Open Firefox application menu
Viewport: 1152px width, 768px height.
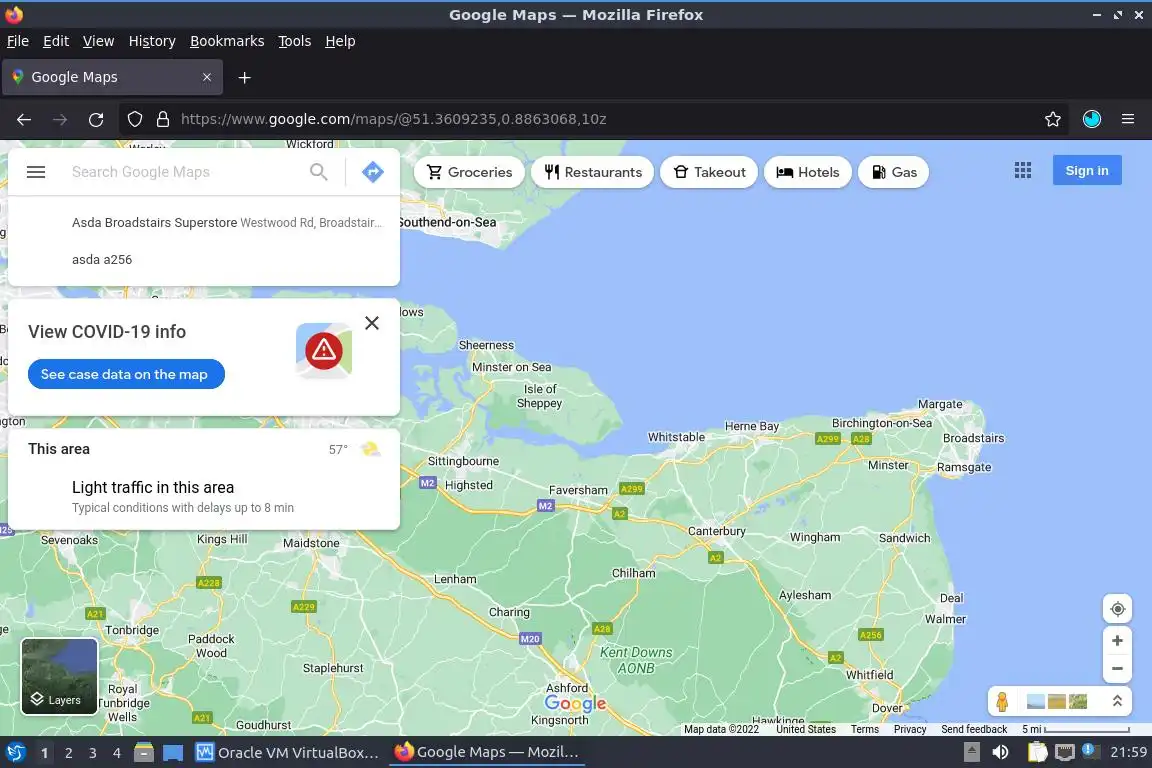(1128, 119)
